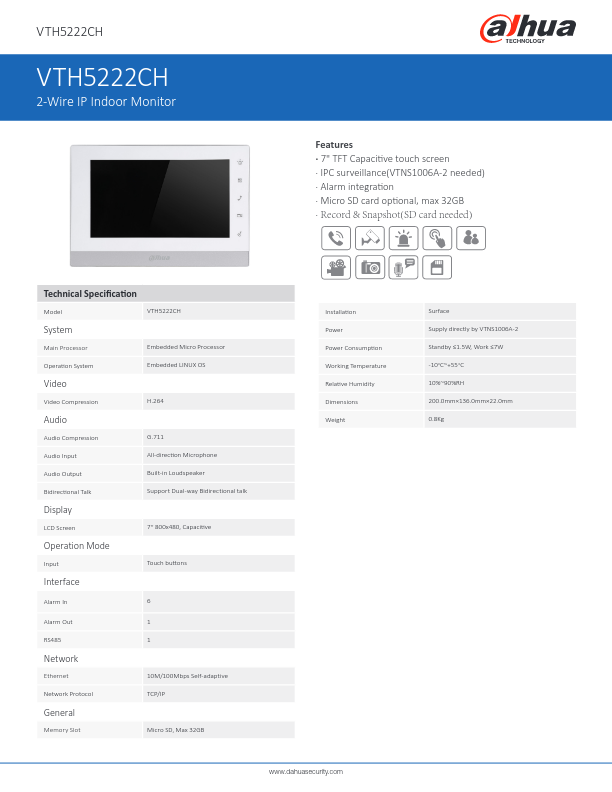Viewport: 612px width, 792px height.
Task: Click the VTH5222CH title in blue banner
Action: pyautogui.click(x=102, y=78)
